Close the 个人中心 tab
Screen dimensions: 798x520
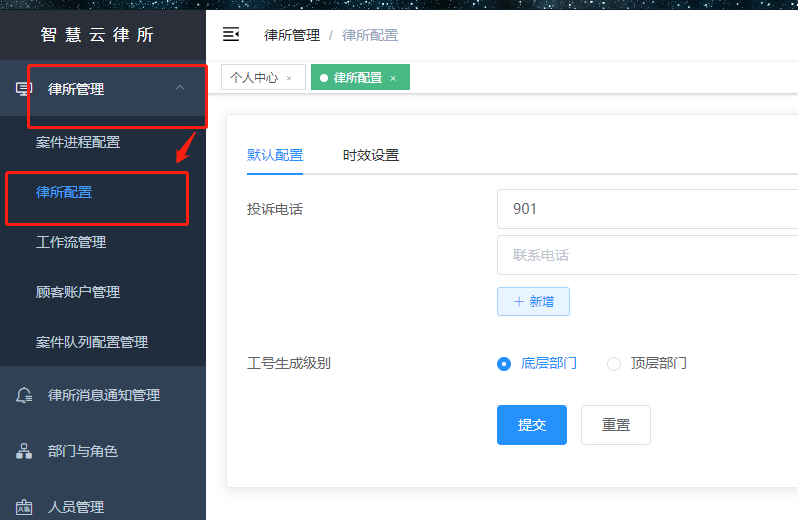pos(289,78)
